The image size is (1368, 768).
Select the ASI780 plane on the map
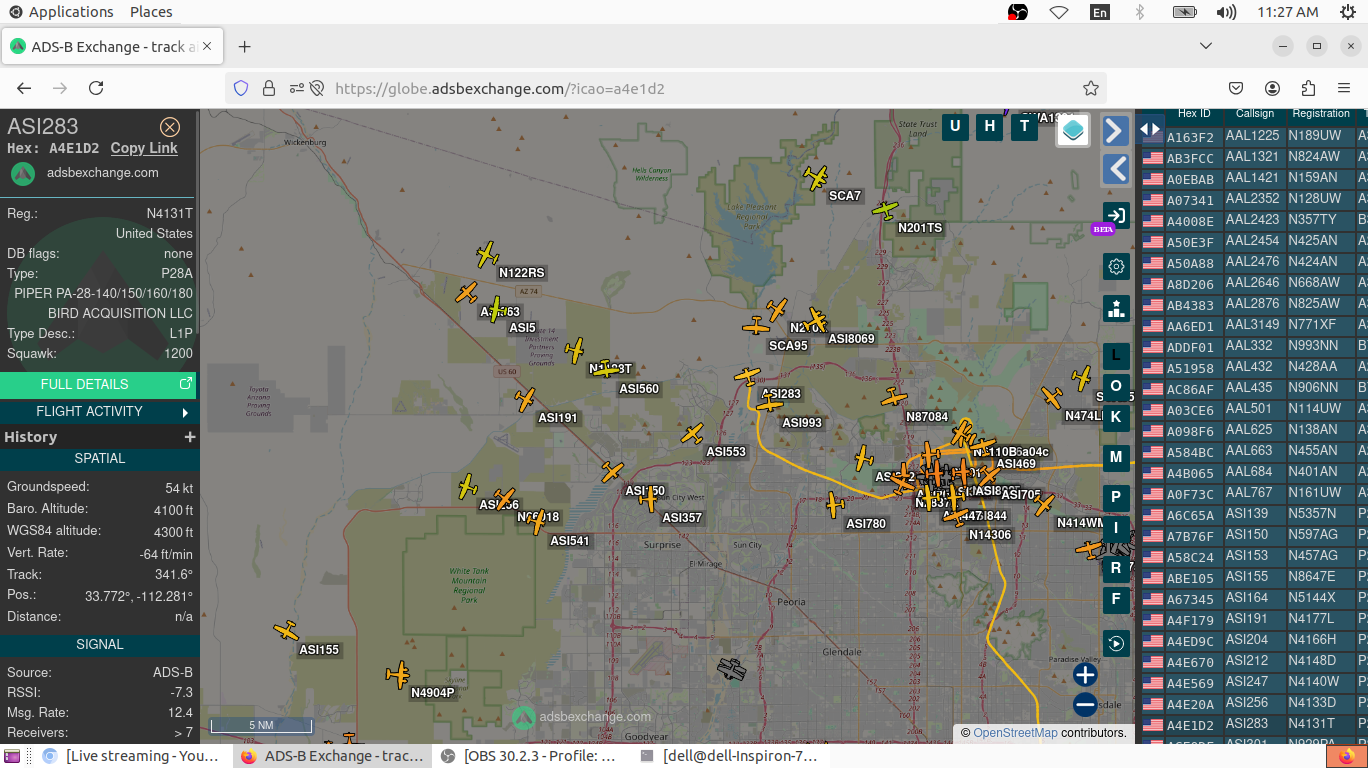point(835,505)
